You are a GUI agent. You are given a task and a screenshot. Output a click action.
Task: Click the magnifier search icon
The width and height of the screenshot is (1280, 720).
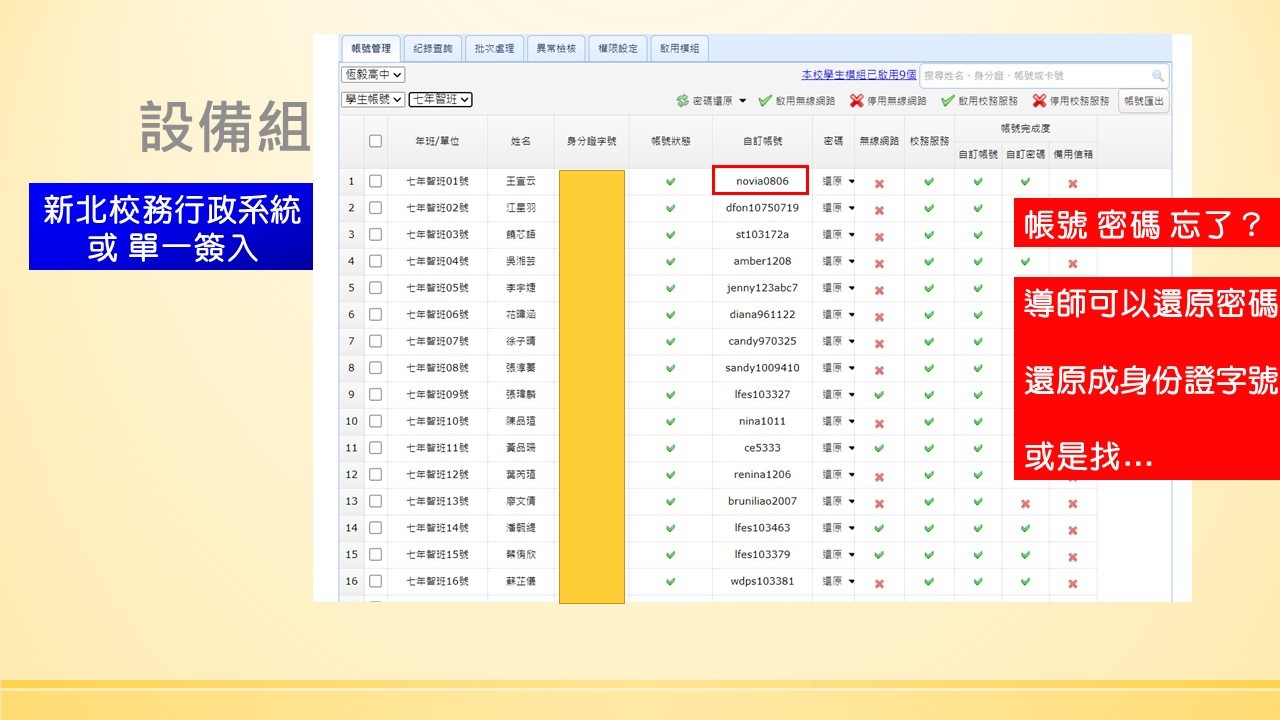pyautogui.click(x=1158, y=76)
